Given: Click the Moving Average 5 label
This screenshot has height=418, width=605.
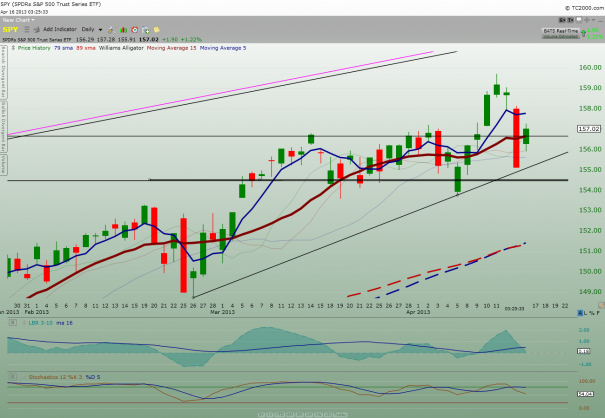Looking at the screenshot, I should click(223, 48).
